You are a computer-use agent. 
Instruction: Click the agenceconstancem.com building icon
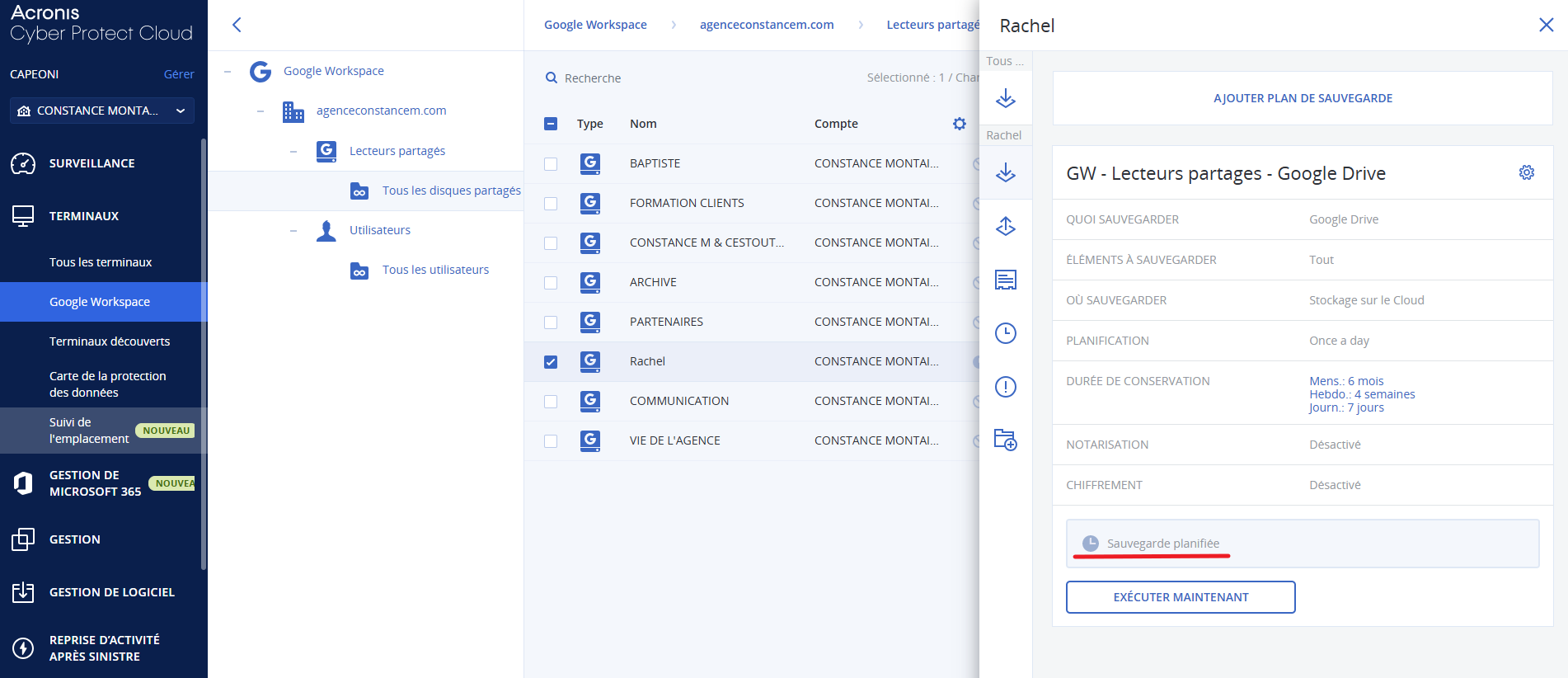[293, 111]
